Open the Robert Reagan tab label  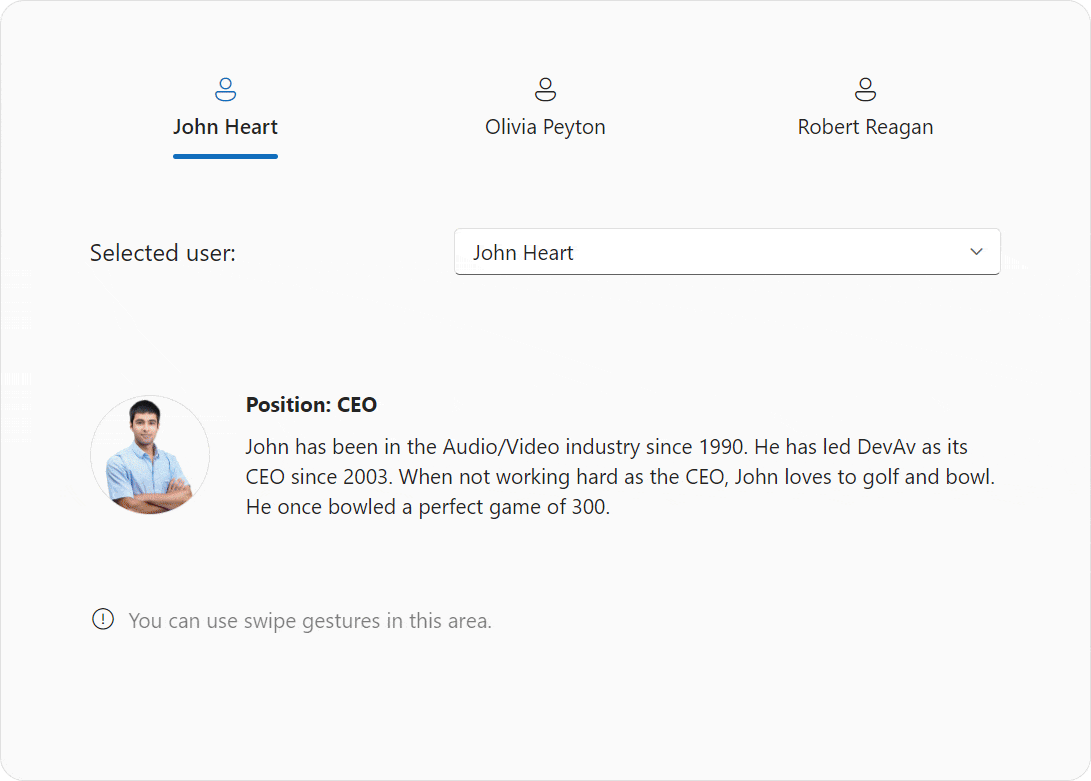(x=865, y=127)
